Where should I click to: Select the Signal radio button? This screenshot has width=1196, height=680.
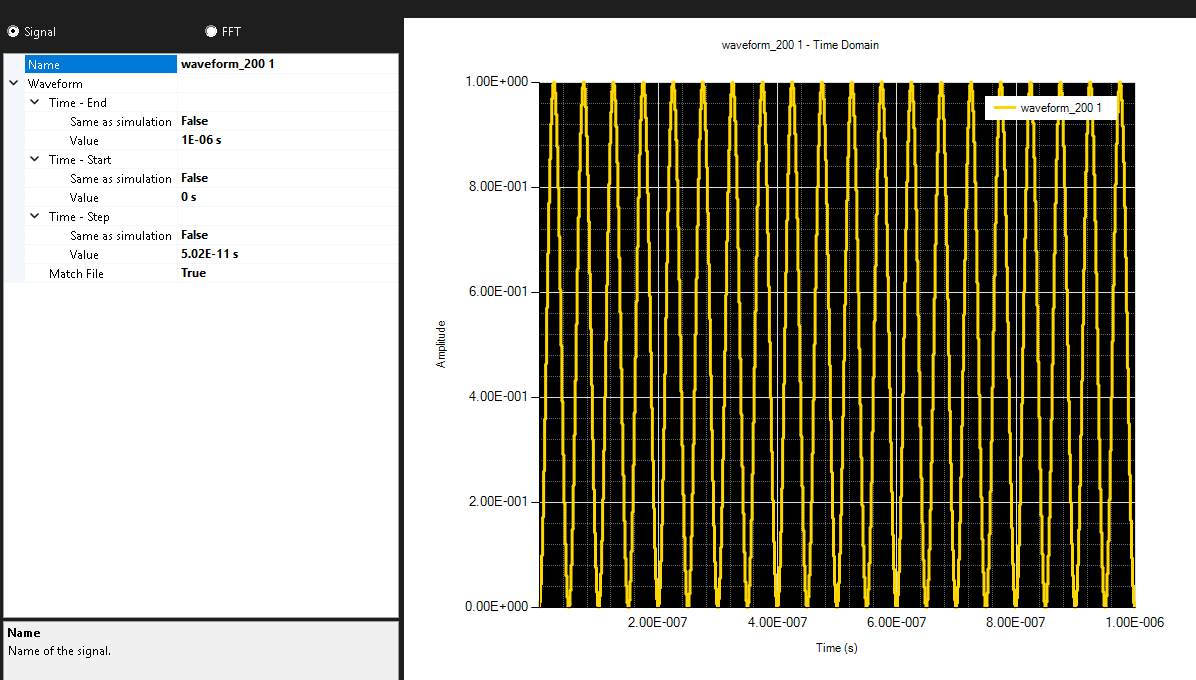tap(14, 31)
